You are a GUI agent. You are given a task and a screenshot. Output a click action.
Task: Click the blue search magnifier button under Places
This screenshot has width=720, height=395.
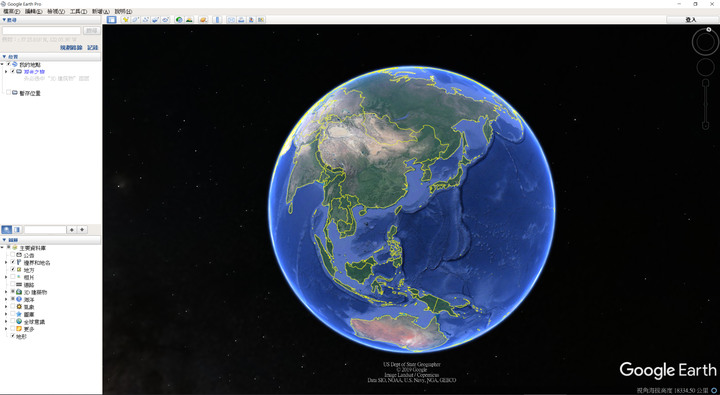(x=6, y=229)
